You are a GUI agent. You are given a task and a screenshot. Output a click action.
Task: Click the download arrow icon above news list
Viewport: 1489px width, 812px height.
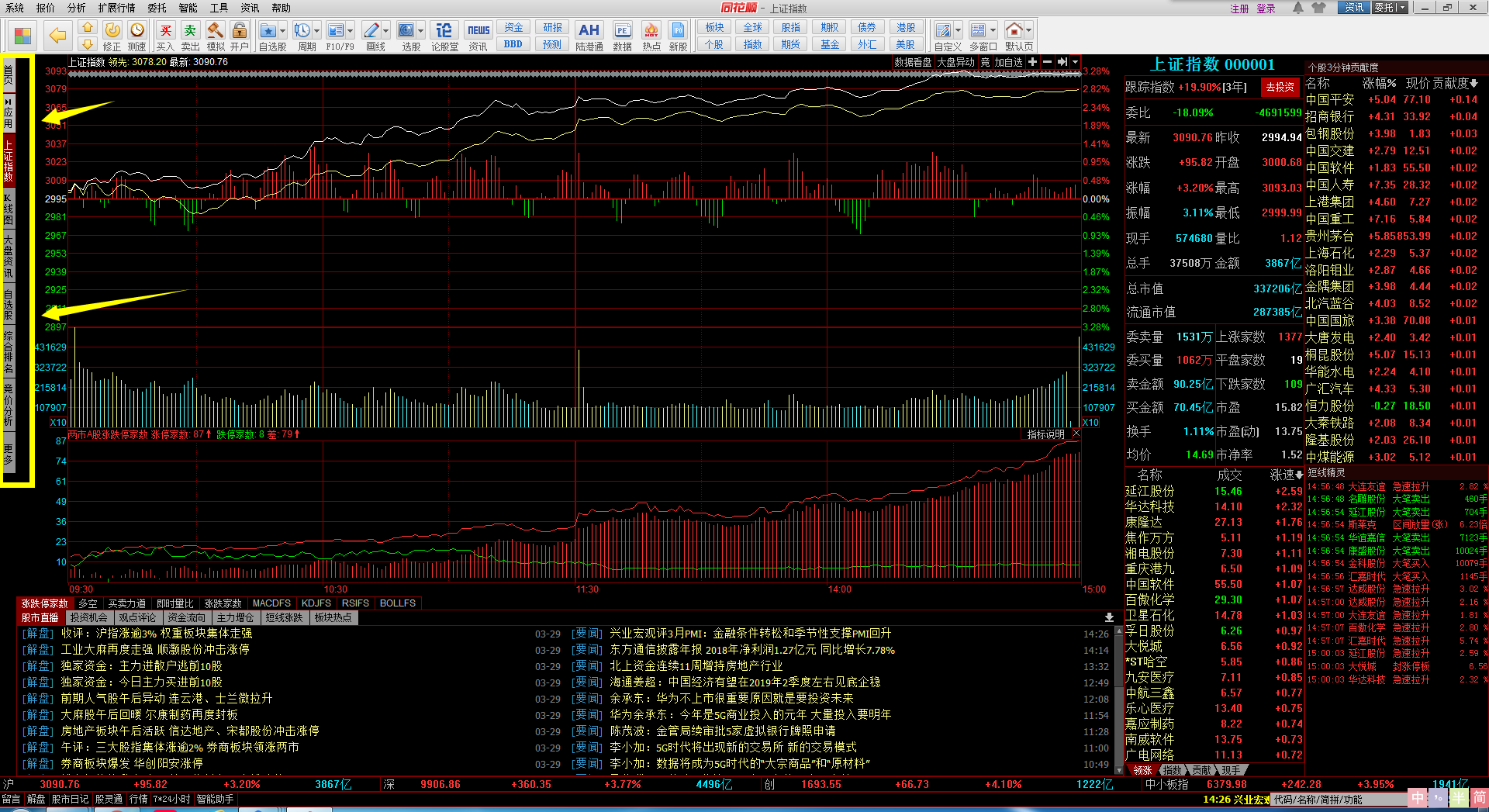coord(1109,617)
